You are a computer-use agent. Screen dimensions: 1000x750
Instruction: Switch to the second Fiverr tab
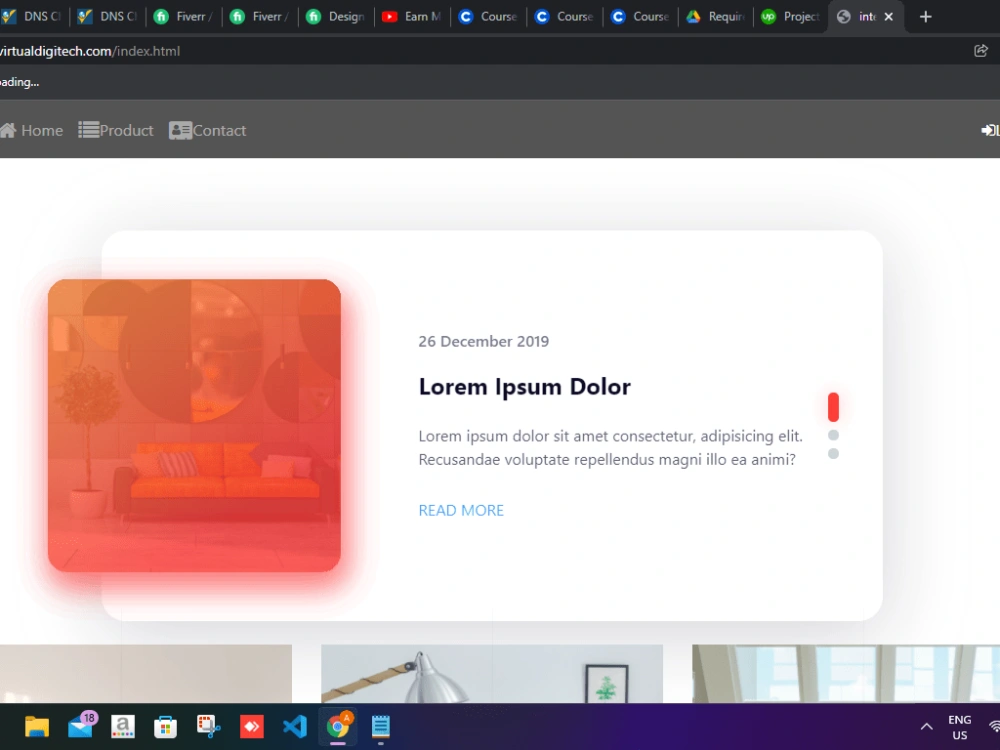[x=260, y=17]
